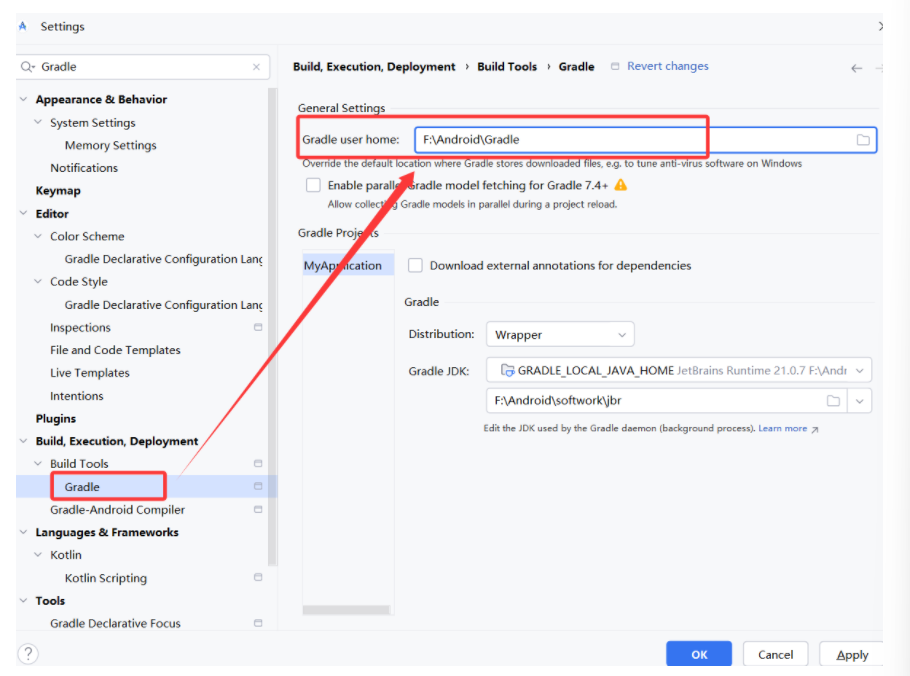910x676 pixels.
Task: Collapse the Editor section
Action: coord(23,214)
